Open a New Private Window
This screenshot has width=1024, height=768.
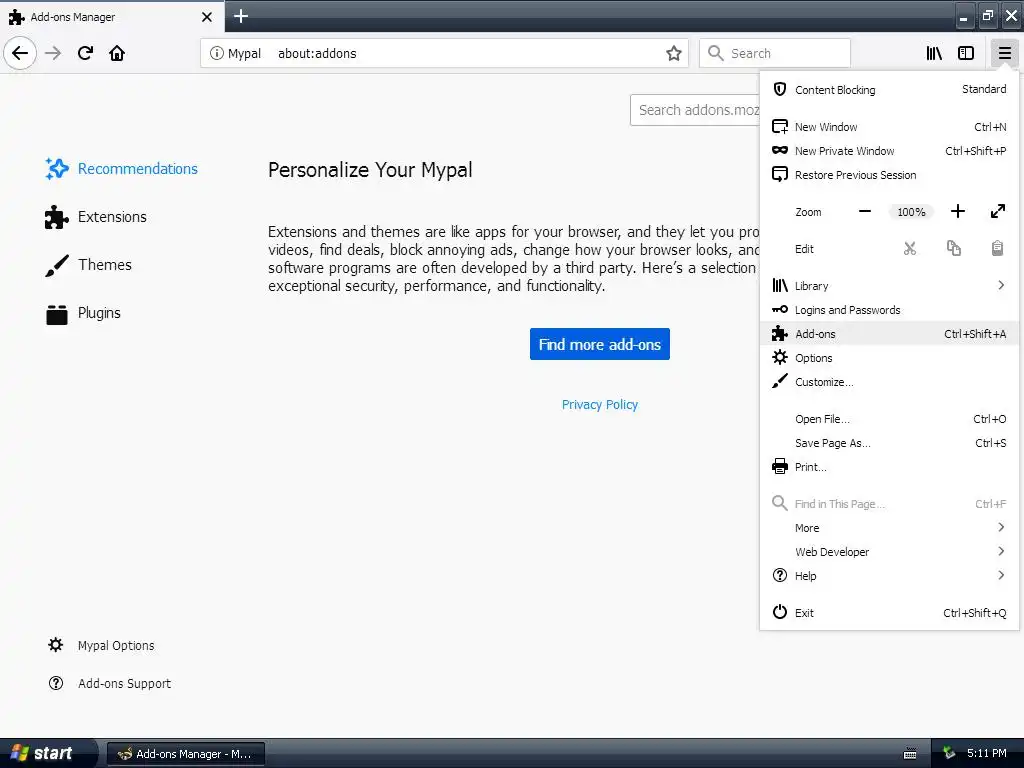(x=889, y=151)
